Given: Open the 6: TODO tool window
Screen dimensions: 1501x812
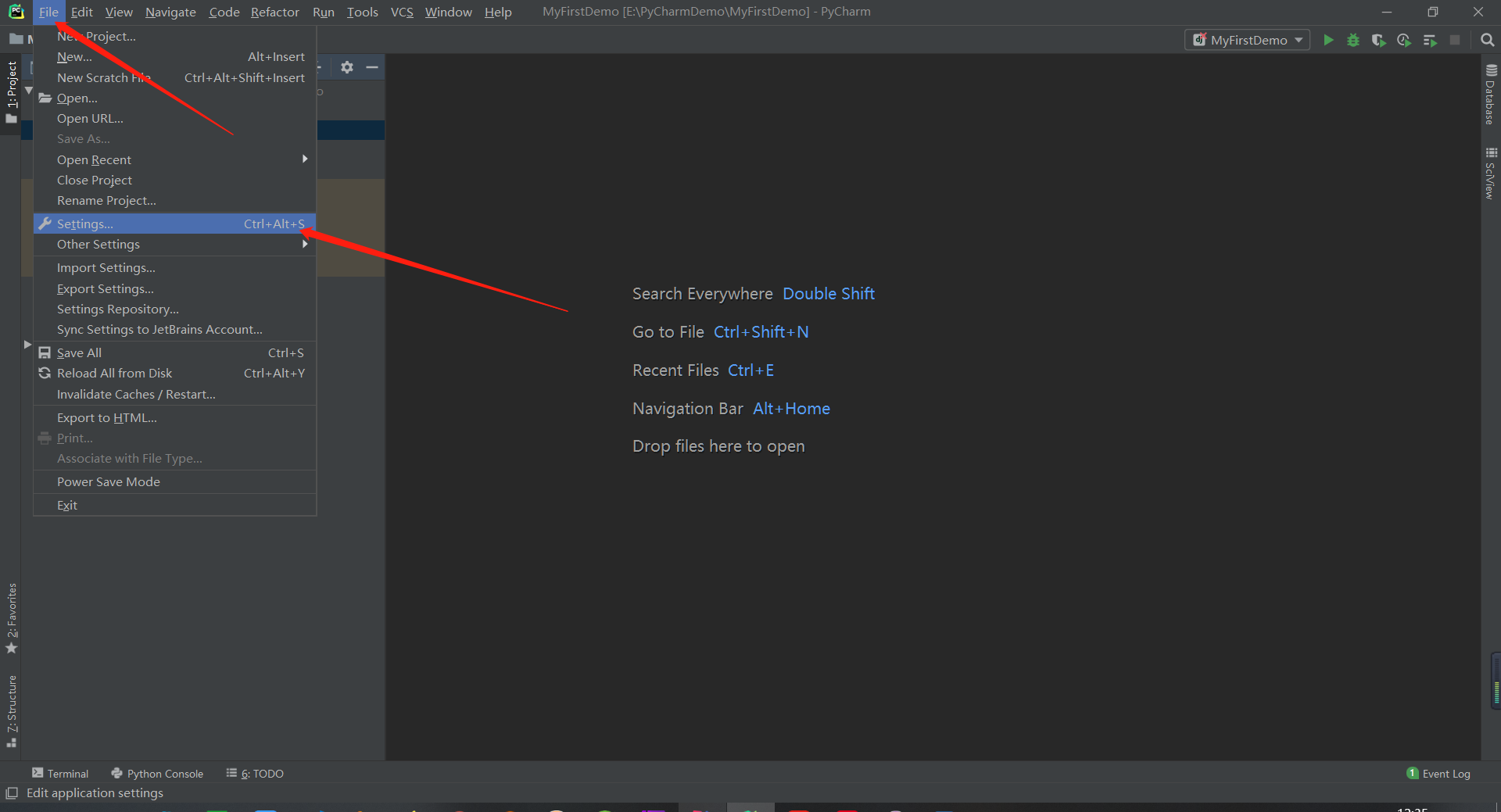Looking at the screenshot, I should point(255,773).
